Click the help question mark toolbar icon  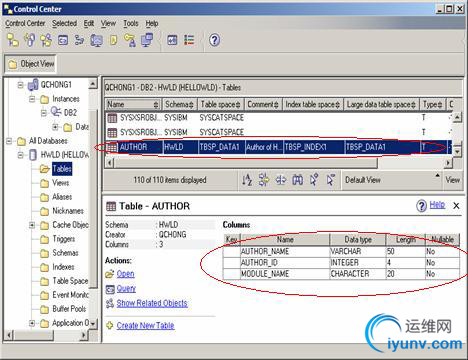pos(214,40)
